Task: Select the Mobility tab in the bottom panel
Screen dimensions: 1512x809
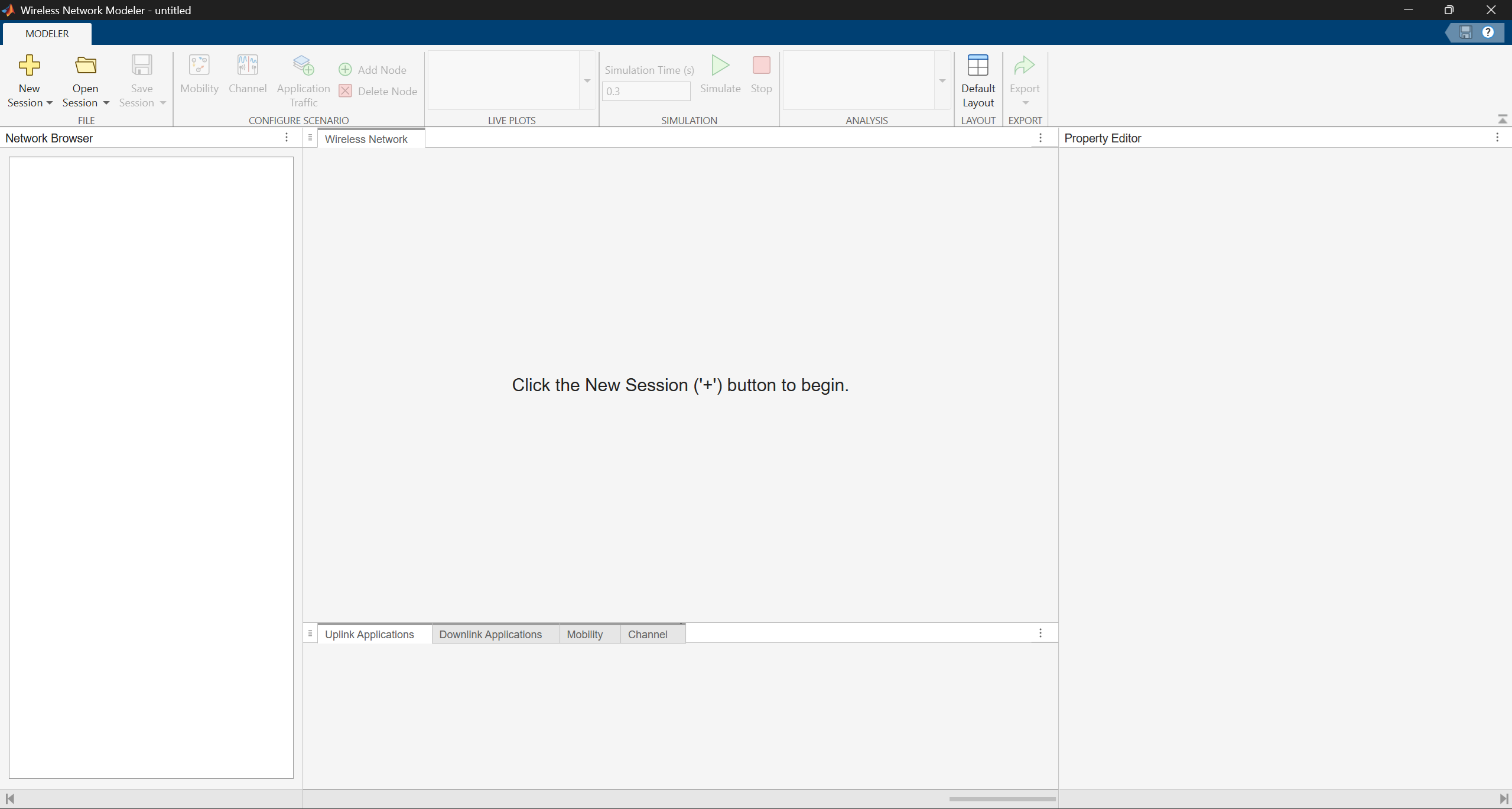Action: (x=584, y=634)
